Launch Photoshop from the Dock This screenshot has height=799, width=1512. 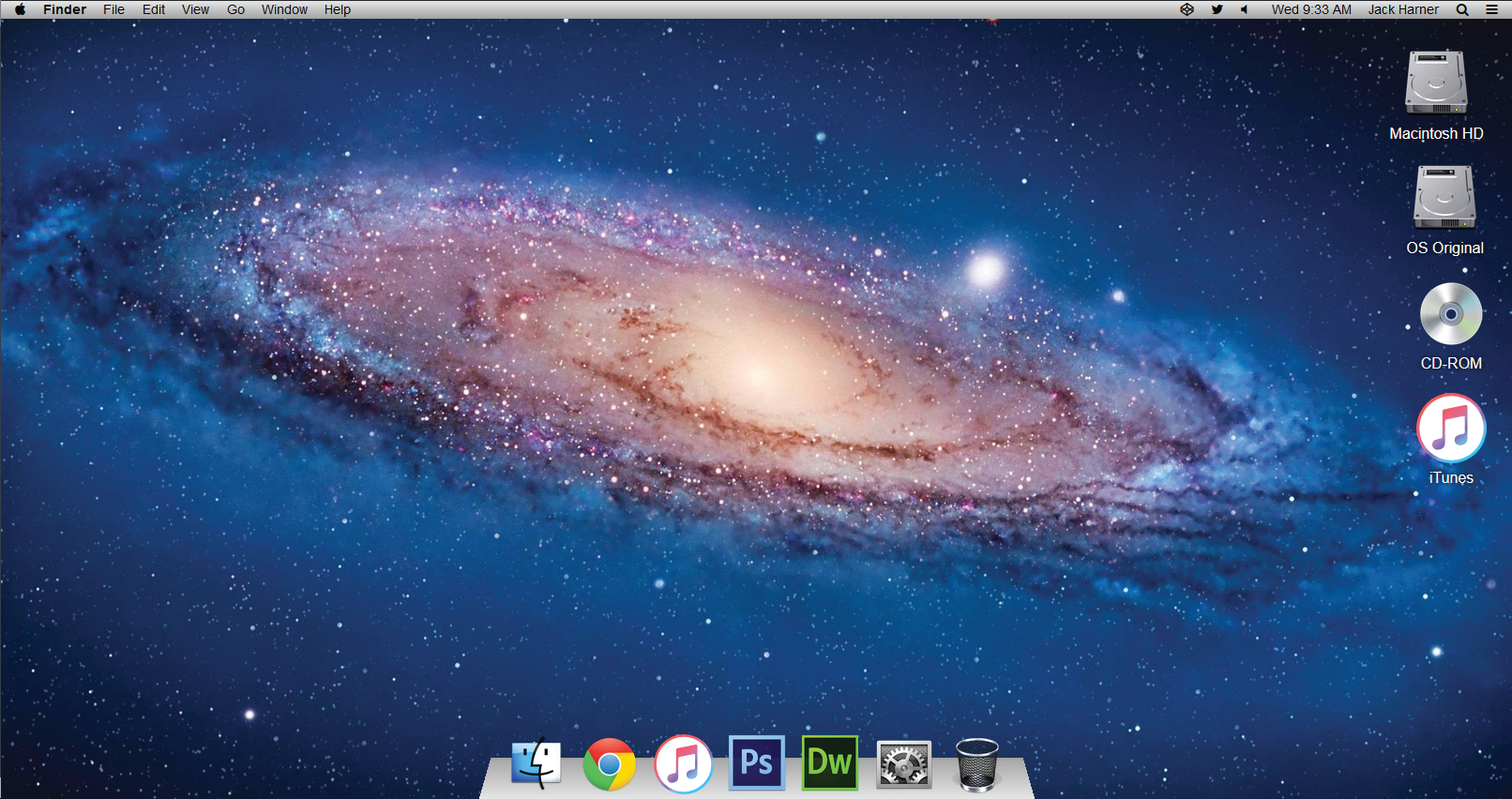pos(757,762)
